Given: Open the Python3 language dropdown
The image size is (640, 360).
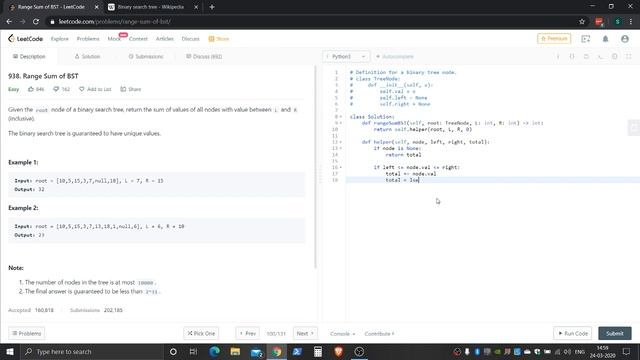Looking at the screenshot, I should (x=346, y=56).
